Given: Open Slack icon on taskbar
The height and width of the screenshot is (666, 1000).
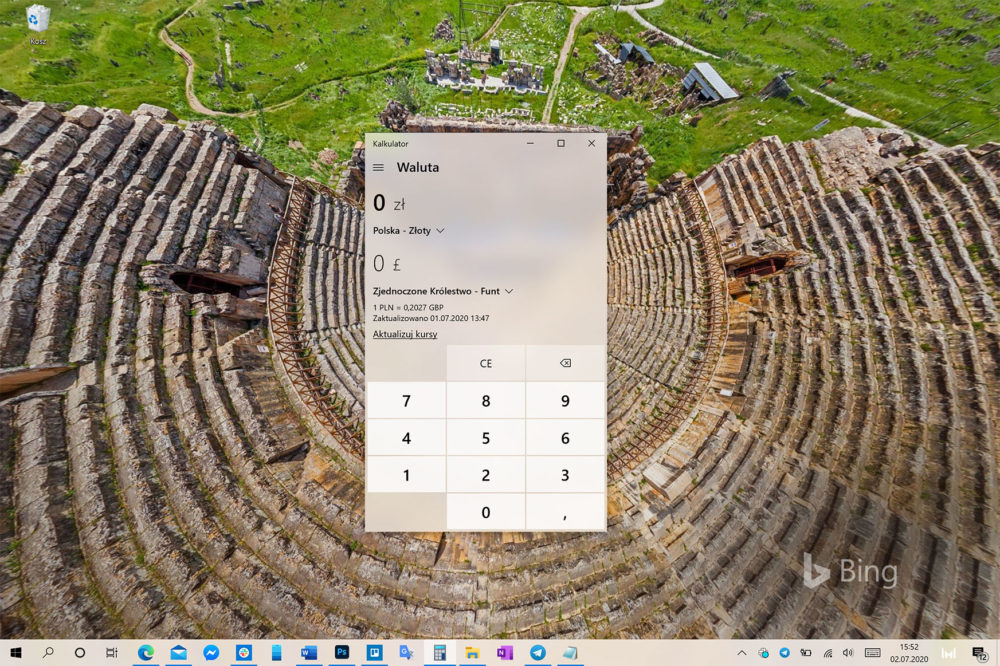Looking at the screenshot, I should tap(244, 653).
